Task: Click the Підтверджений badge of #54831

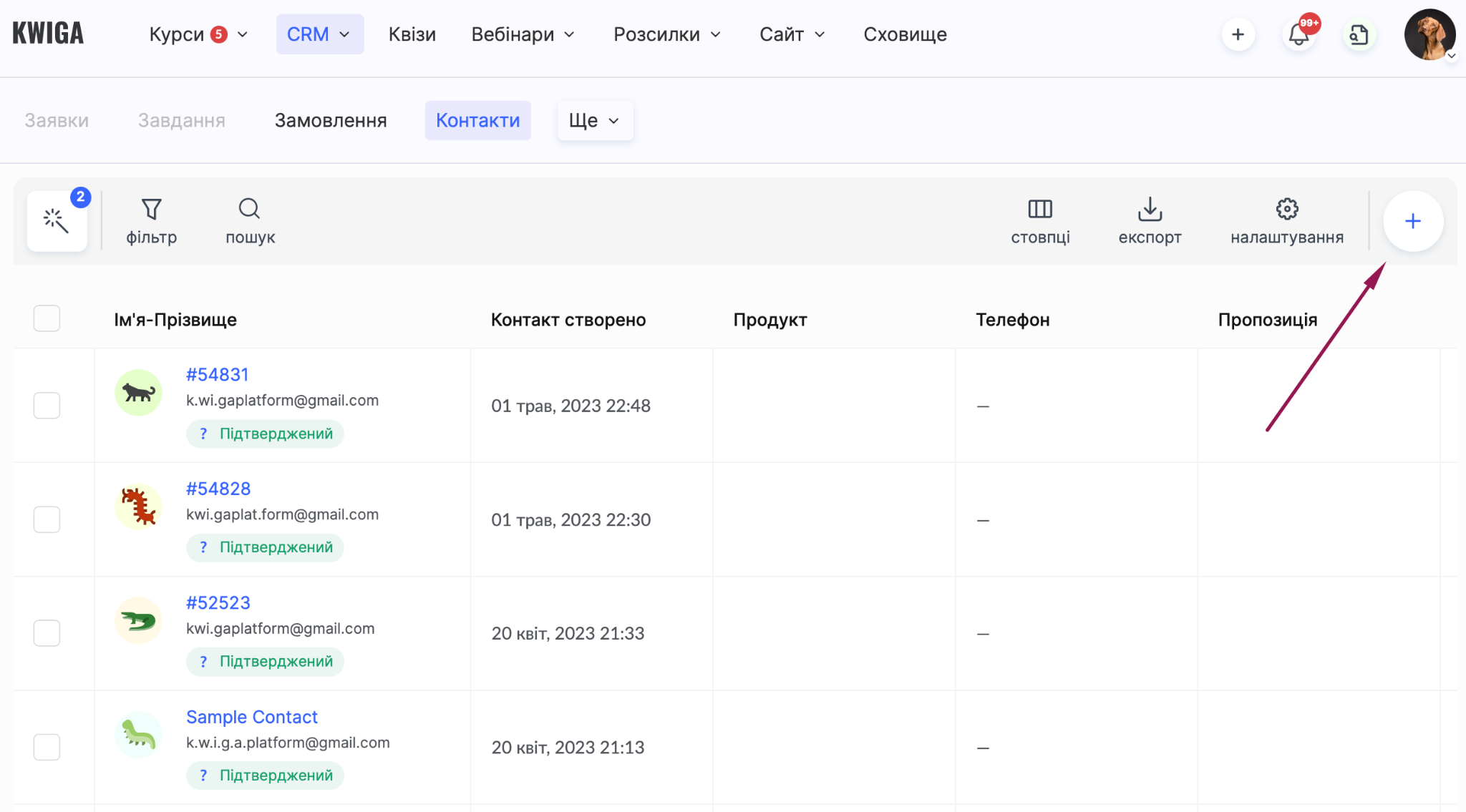Action: click(x=265, y=434)
